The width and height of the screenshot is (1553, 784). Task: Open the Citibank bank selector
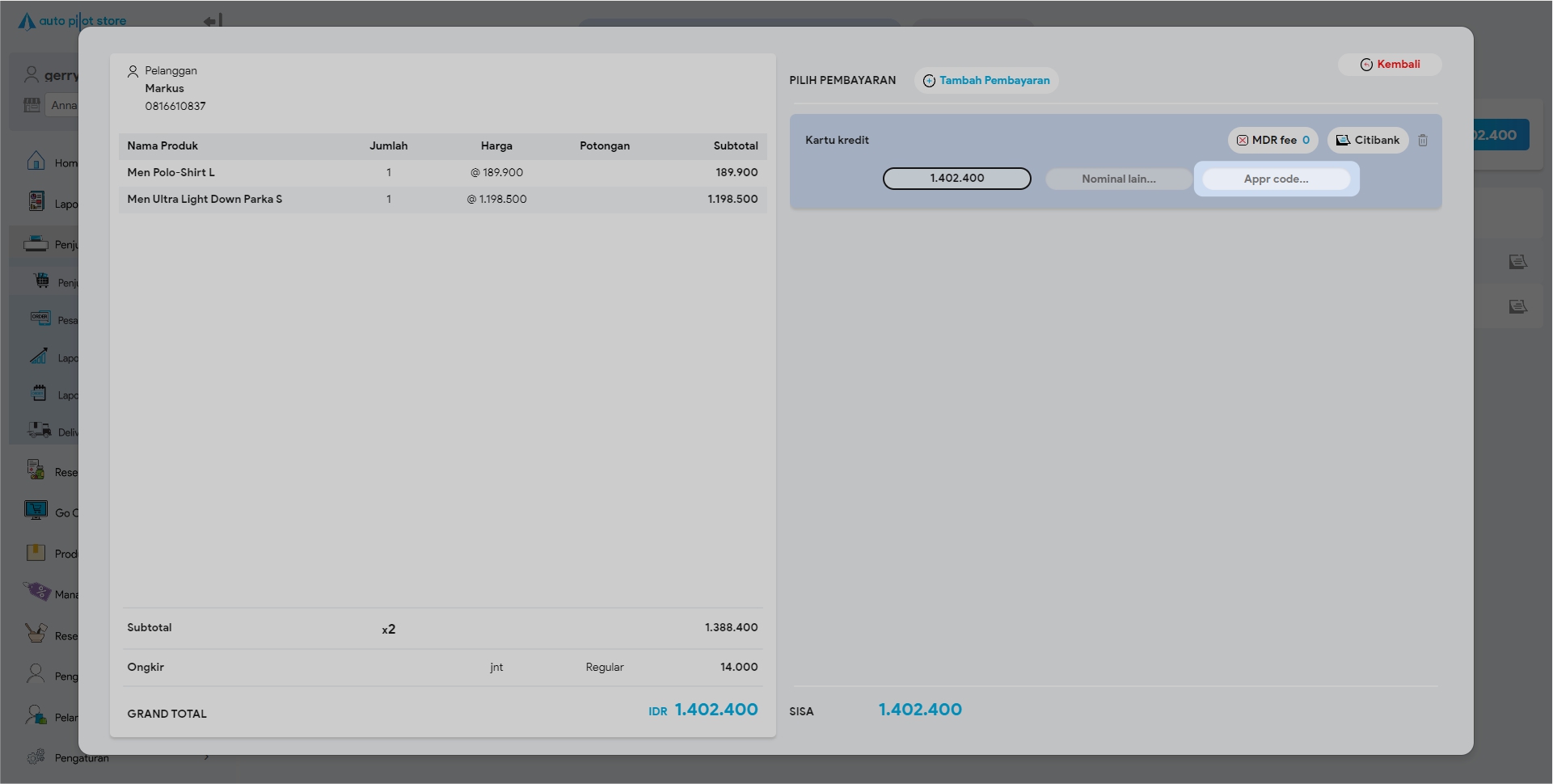(x=1367, y=141)
